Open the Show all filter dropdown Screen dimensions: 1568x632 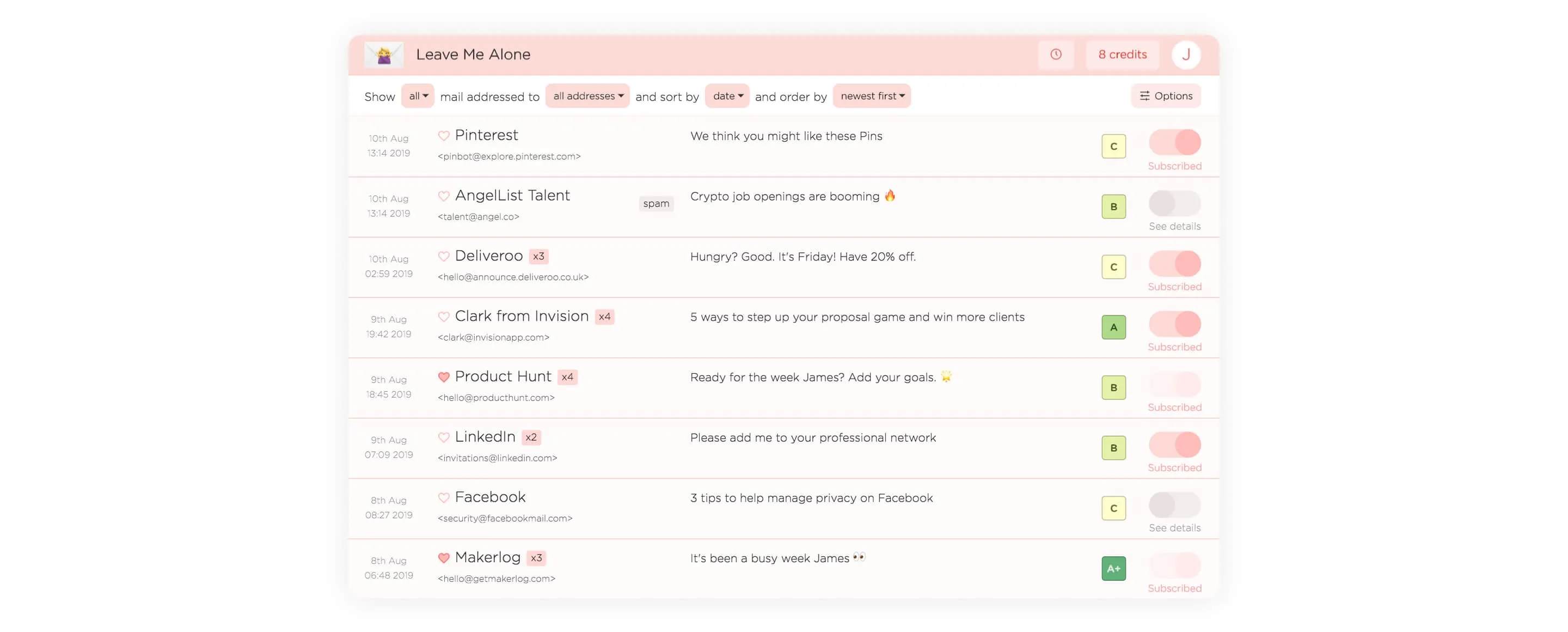[418, 96]
